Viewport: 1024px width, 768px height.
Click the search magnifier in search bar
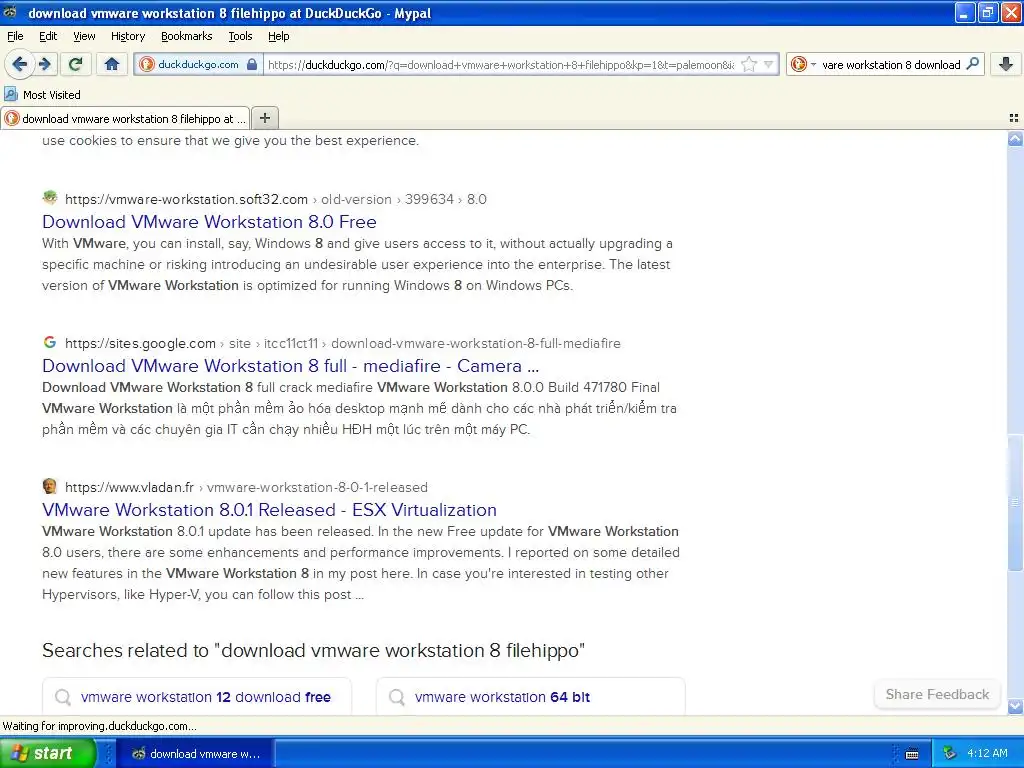[x=972, y=64]
